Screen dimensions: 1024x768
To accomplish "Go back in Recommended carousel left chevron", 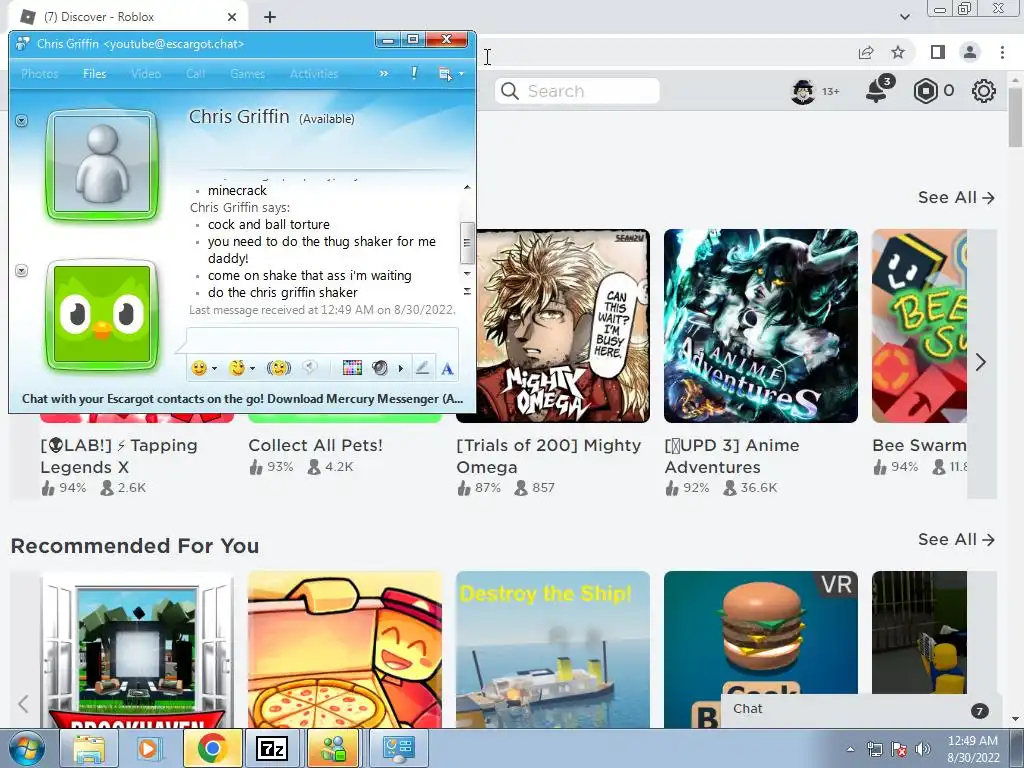I will (24, 704).
